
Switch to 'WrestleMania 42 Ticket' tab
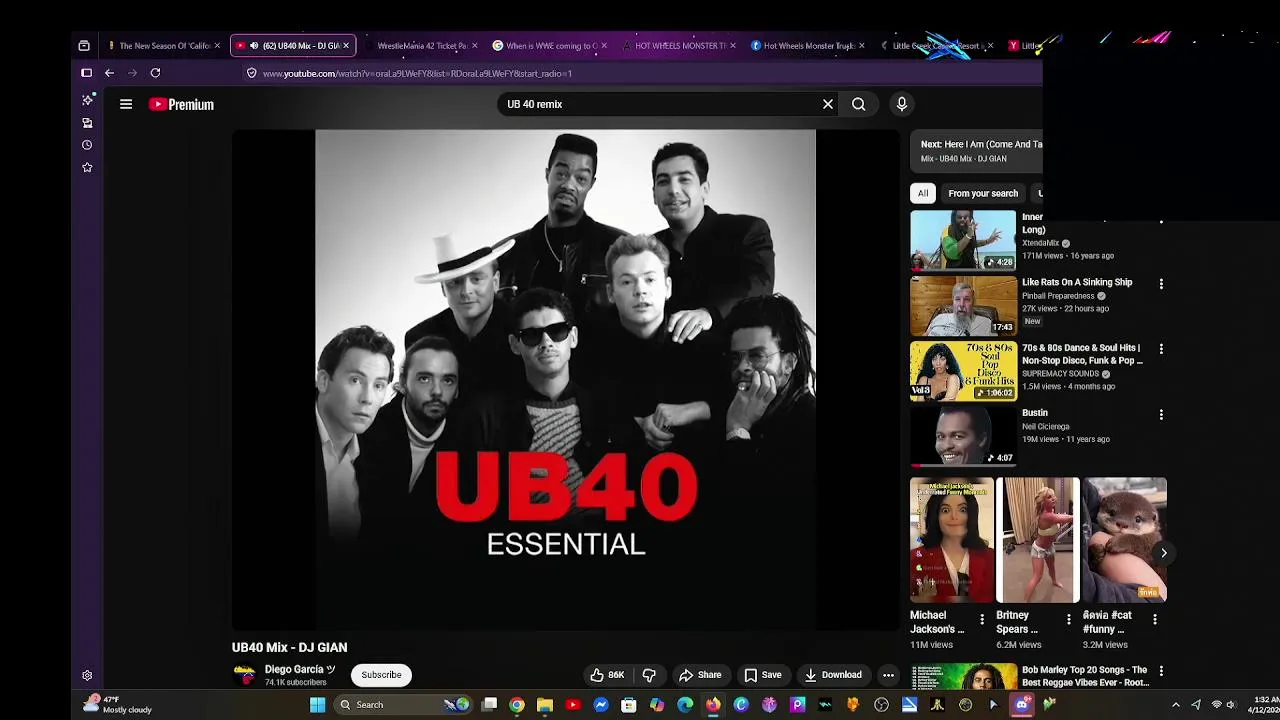coord(422,46)
